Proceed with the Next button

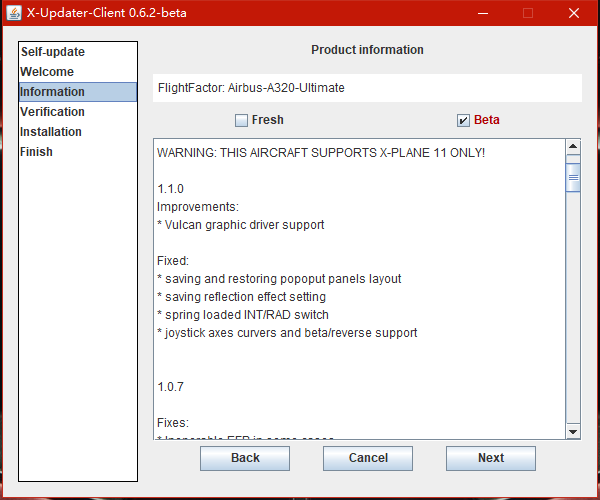[491, 458]
